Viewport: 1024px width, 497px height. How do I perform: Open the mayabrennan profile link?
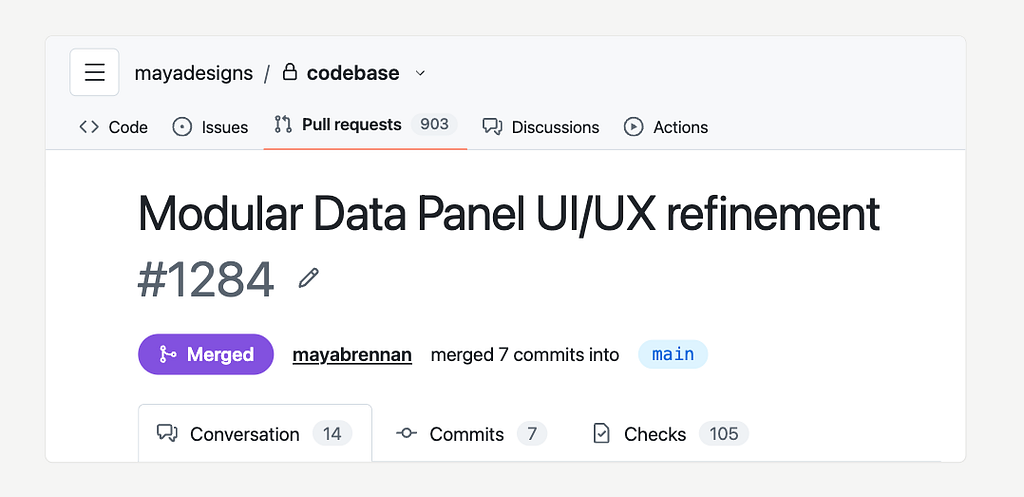(352, 355)
